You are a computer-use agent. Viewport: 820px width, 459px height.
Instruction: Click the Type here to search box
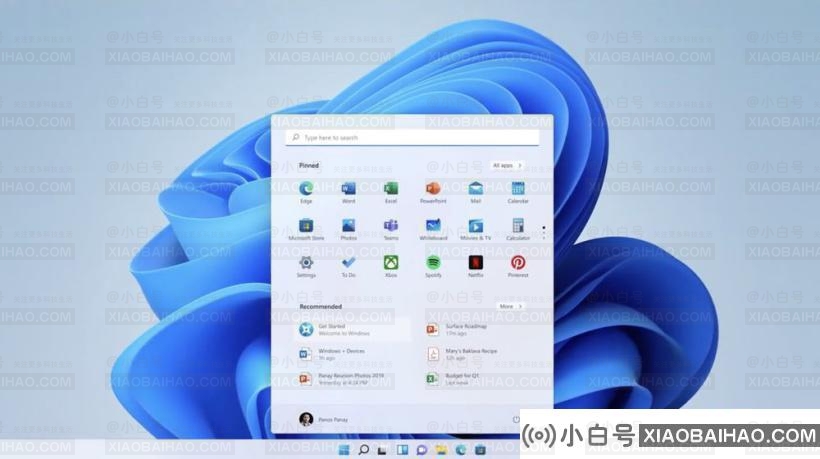click(x=412, y=137)
